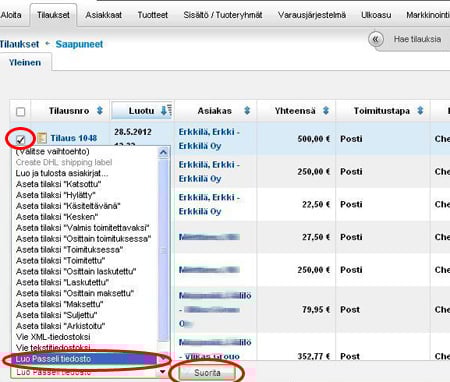Click the Suorita execute button
The height and width of the screenshot is (382, 450).
[x=207, y=373]
